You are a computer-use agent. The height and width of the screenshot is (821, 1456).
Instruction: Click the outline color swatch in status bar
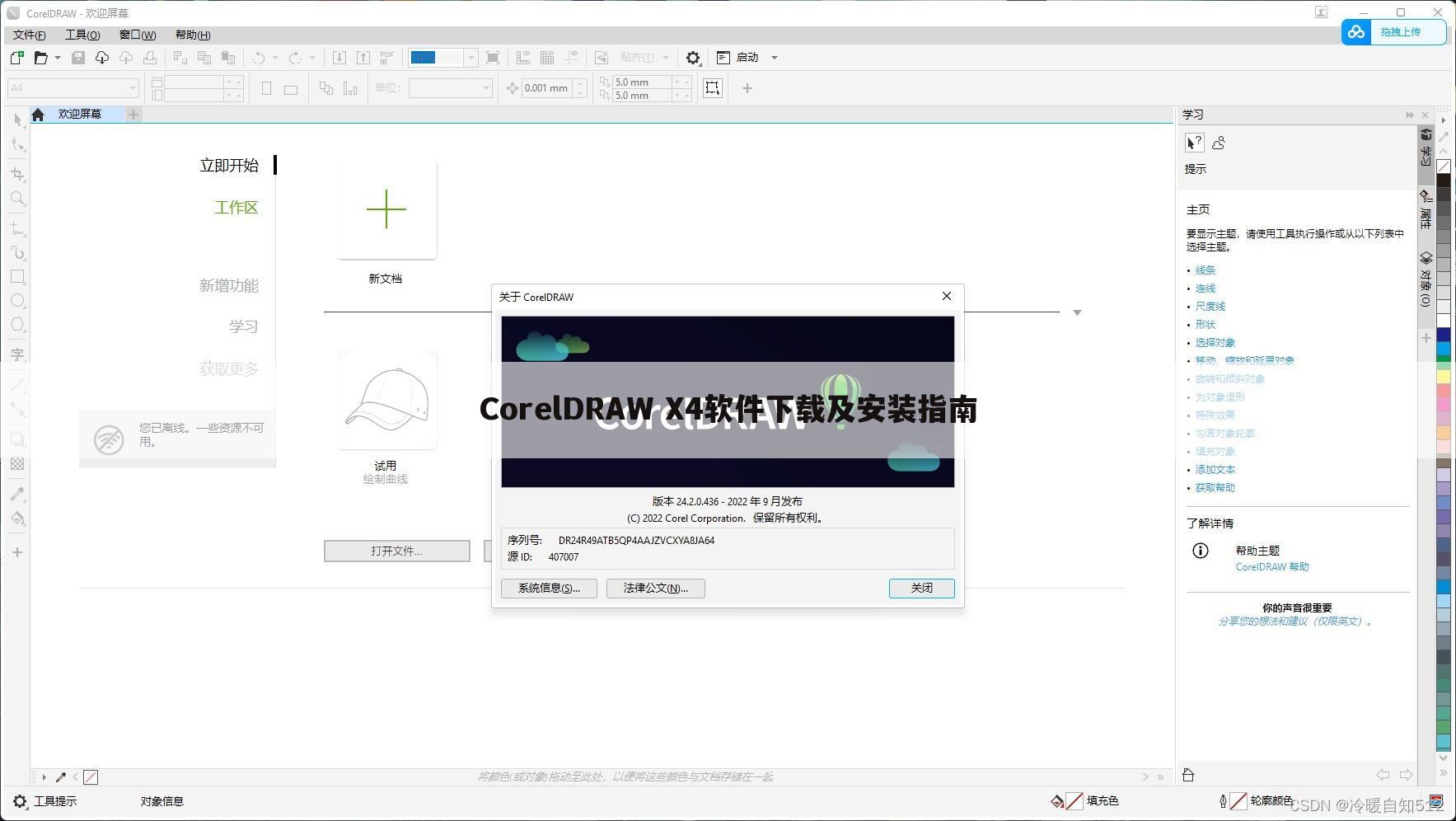tap(1238, 801)
